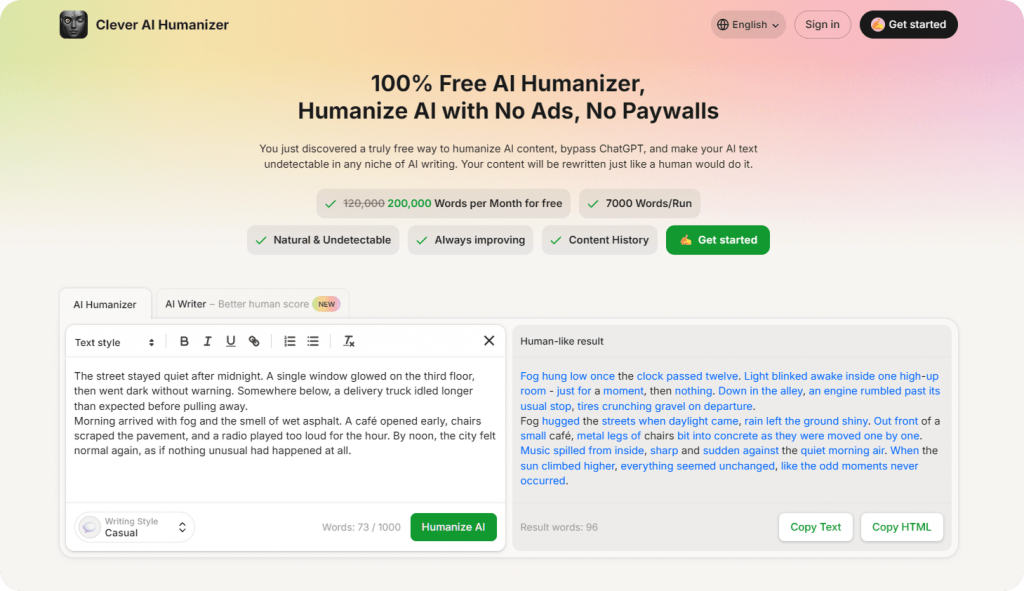The width and height of the screenshot is (1024, 591).
Task: Click the checkmark icon beside 7000 Words/Run
Action: pyautogui.click(x=593, y=204)
